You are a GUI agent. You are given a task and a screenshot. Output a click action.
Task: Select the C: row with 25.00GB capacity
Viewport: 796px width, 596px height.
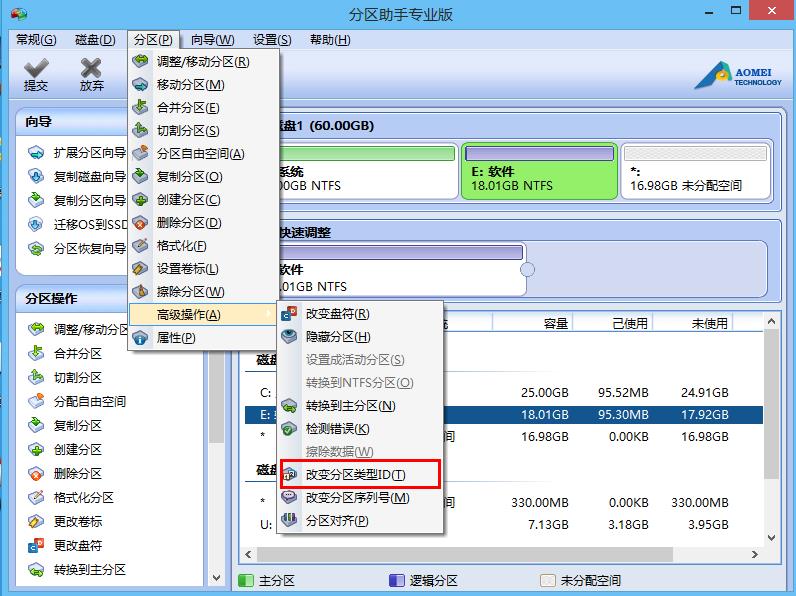[504, 392]
